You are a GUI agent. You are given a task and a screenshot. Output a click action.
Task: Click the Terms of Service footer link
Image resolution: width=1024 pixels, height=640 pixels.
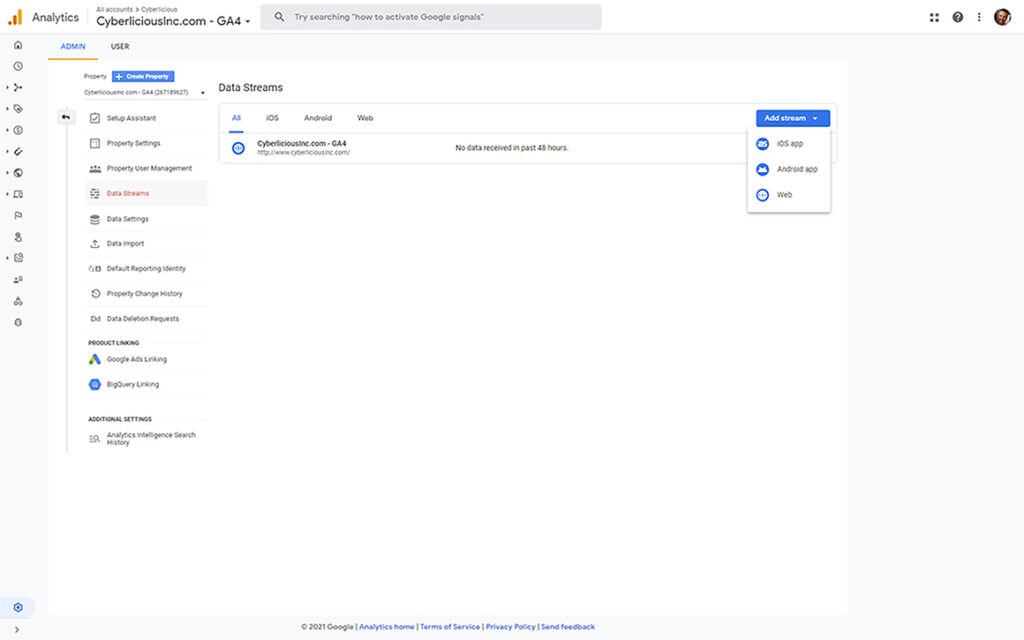point(450,627)
